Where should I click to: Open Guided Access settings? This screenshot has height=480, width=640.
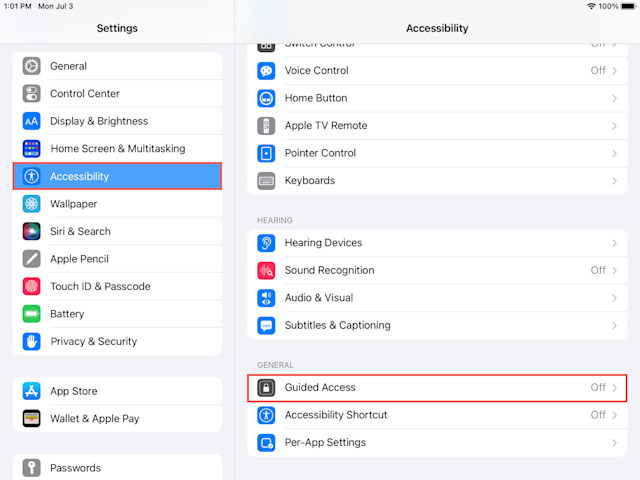pyautogui.click(x=437, y=388)
